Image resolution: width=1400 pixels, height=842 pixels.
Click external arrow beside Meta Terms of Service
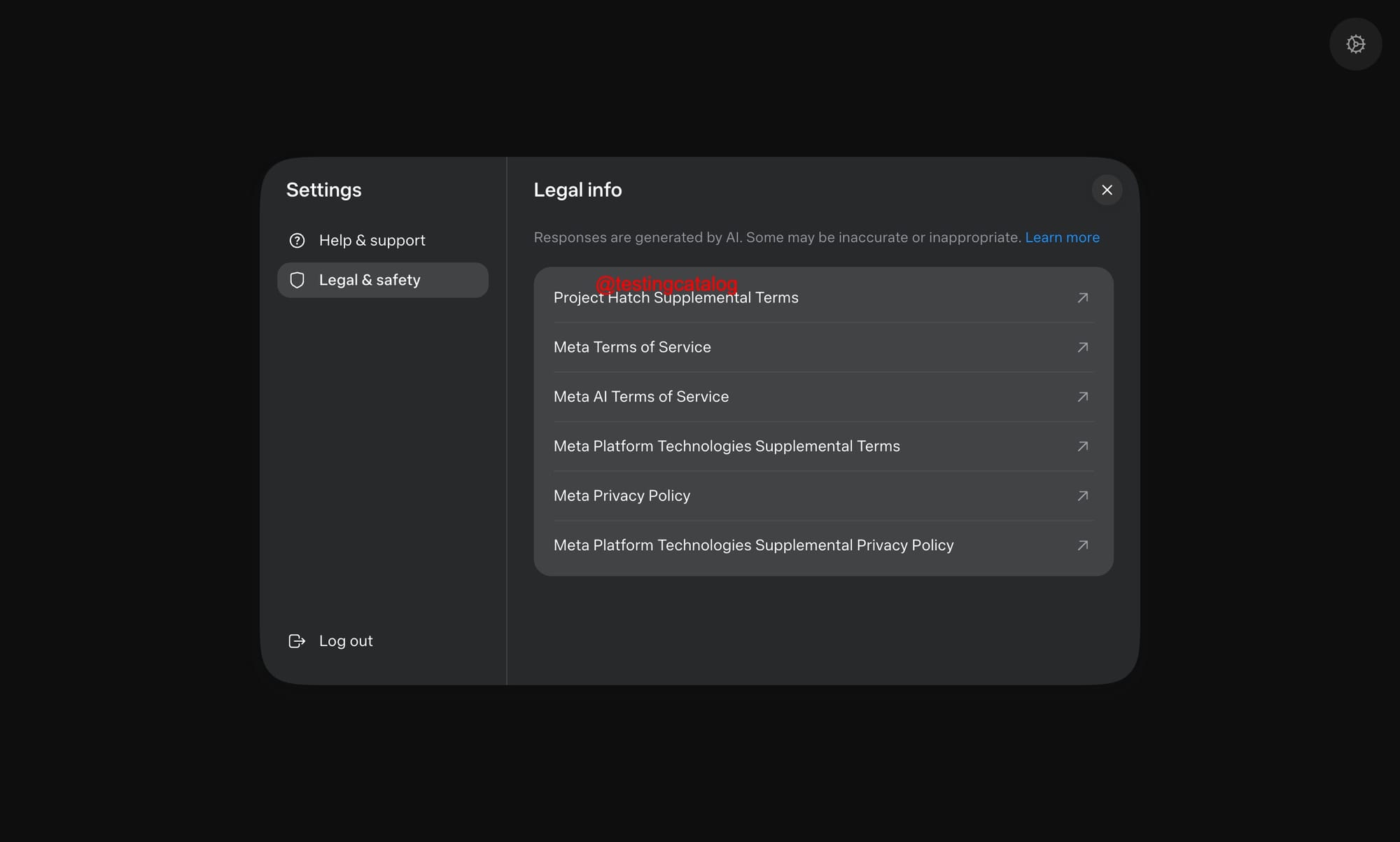pos(1082,347)
